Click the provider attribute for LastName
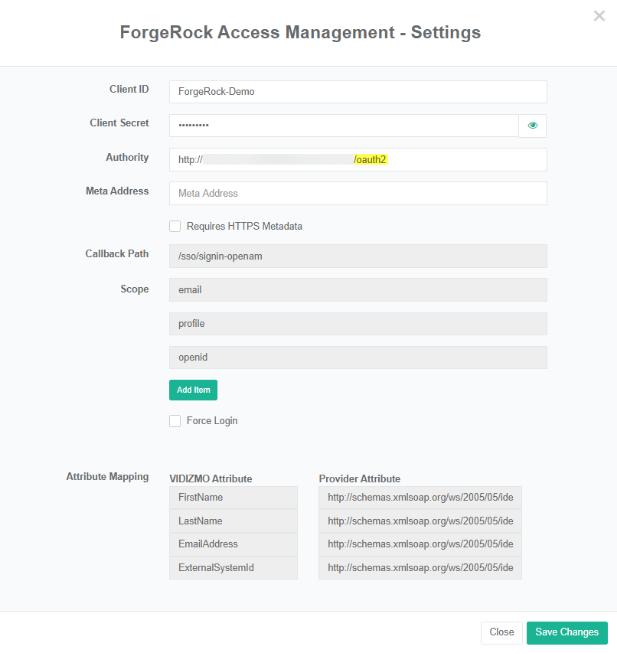Viewport: 617px width, 654px height. (420, 521)
